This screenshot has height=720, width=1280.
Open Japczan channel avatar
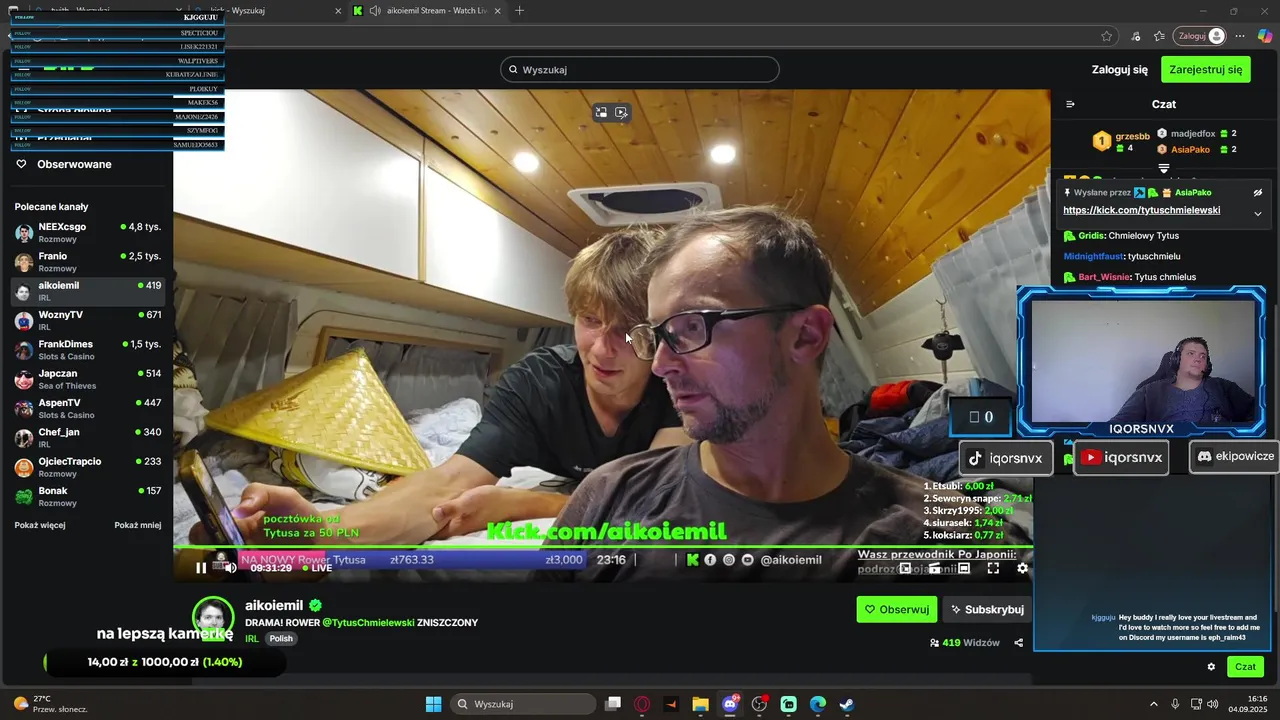click(24, 380)
